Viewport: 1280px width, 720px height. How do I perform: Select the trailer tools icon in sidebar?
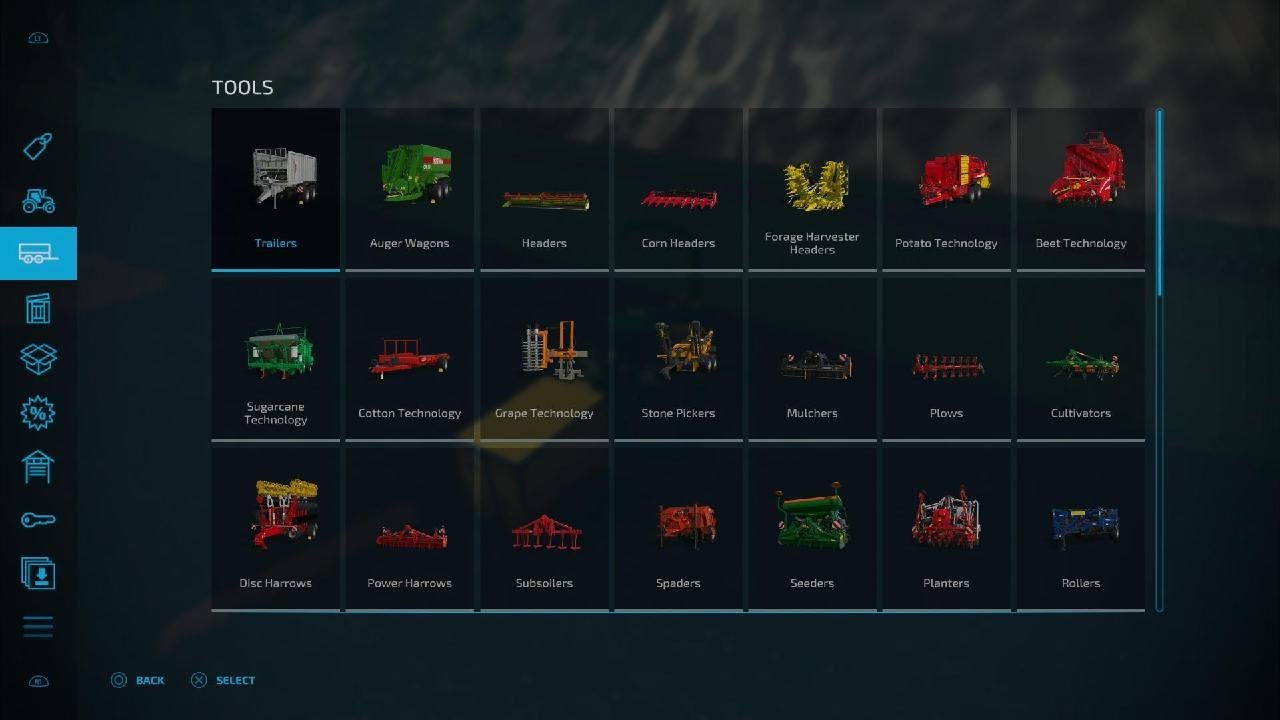pos(38,253)
